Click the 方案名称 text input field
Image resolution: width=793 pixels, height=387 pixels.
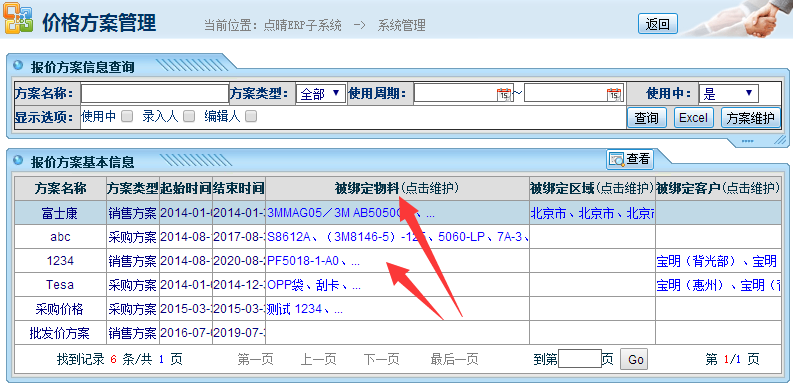click(x=155, y=94)
